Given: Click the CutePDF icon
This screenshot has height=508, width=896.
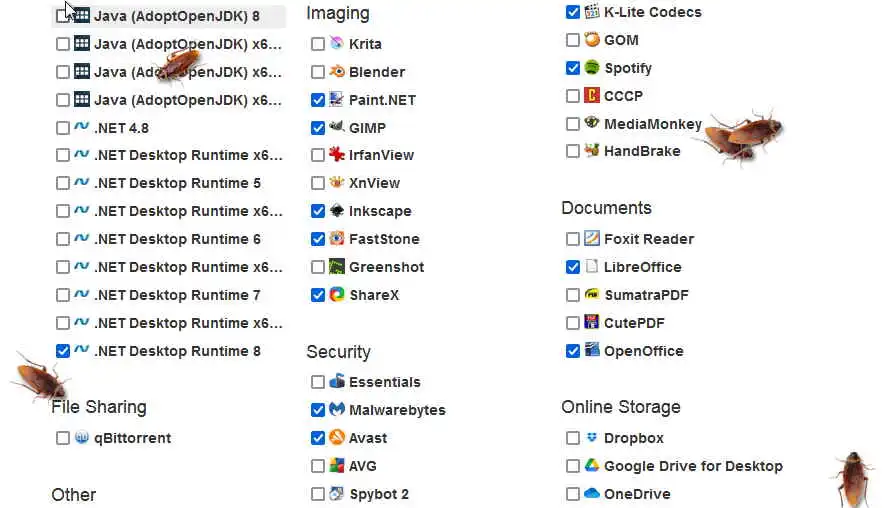Looking at the screenshot, I should [592, 322].
